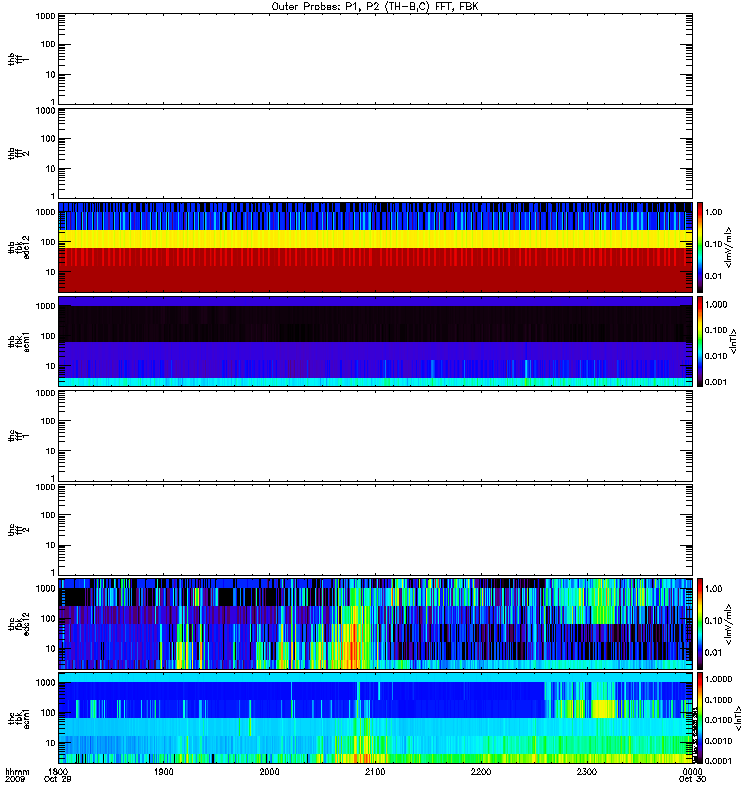Click the '2200' time axis label

[481, 772]
